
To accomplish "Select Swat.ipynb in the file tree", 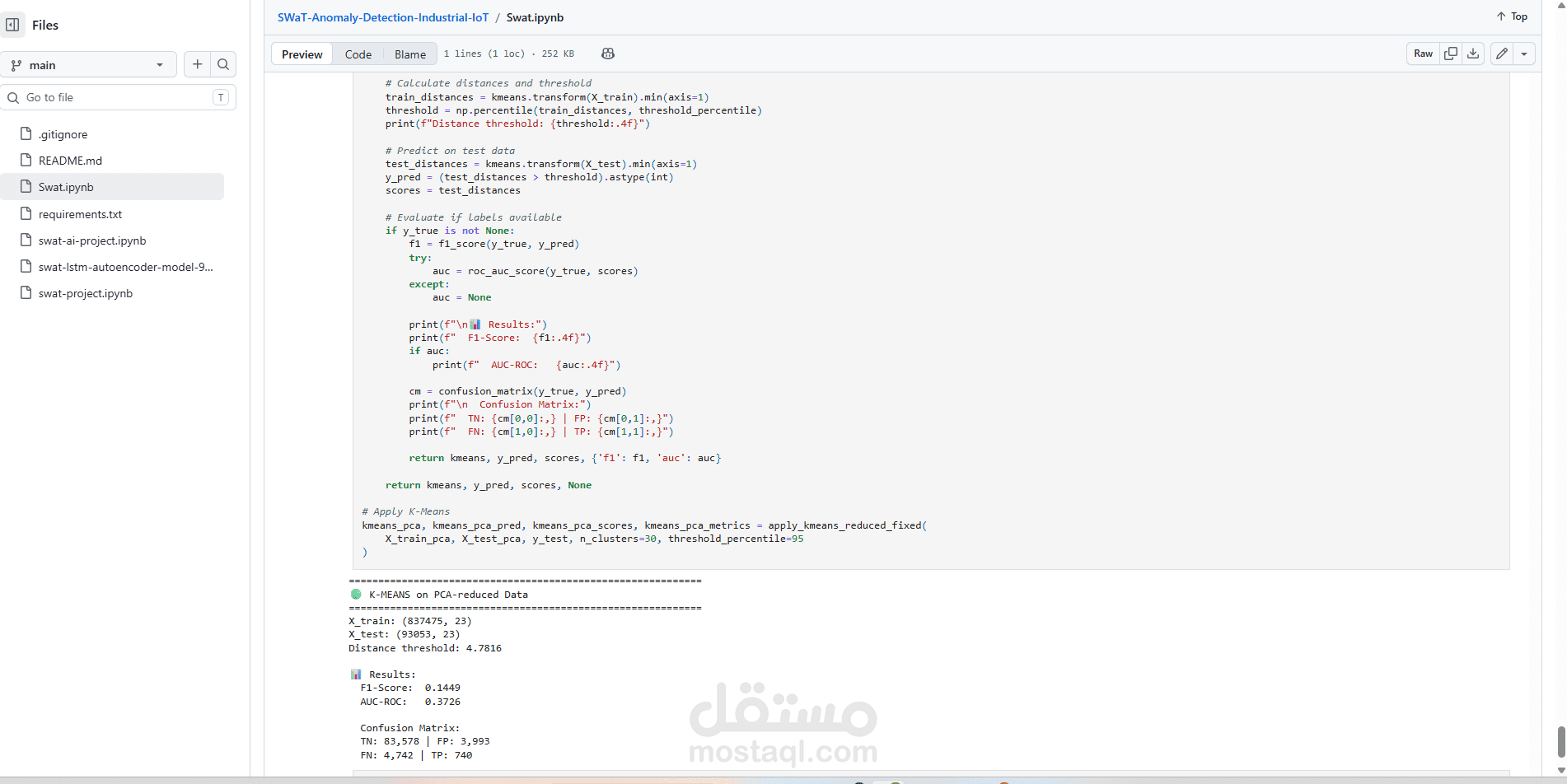I will pos(112,187).
